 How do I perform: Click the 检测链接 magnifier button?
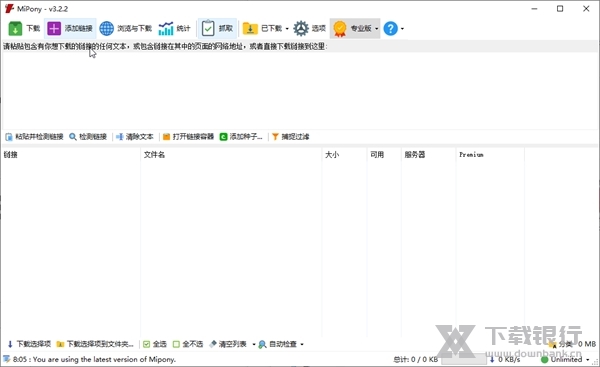coord(88,137)
